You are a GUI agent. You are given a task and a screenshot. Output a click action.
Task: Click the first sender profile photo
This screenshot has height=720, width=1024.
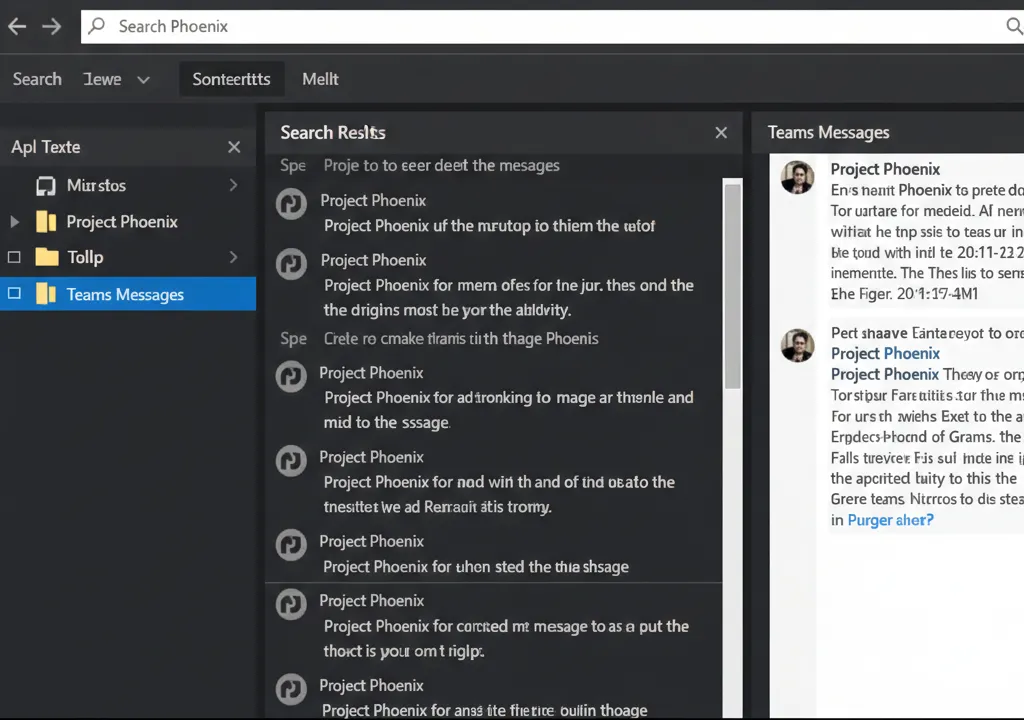[x=797, y=177]
